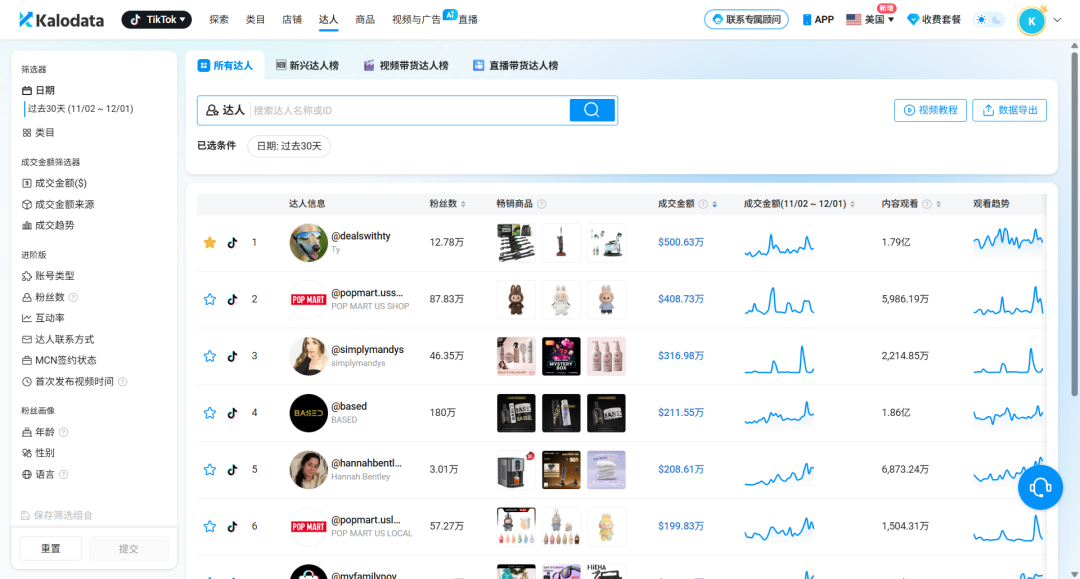Expand the account menu beside the K avatar

[1055, 19]
